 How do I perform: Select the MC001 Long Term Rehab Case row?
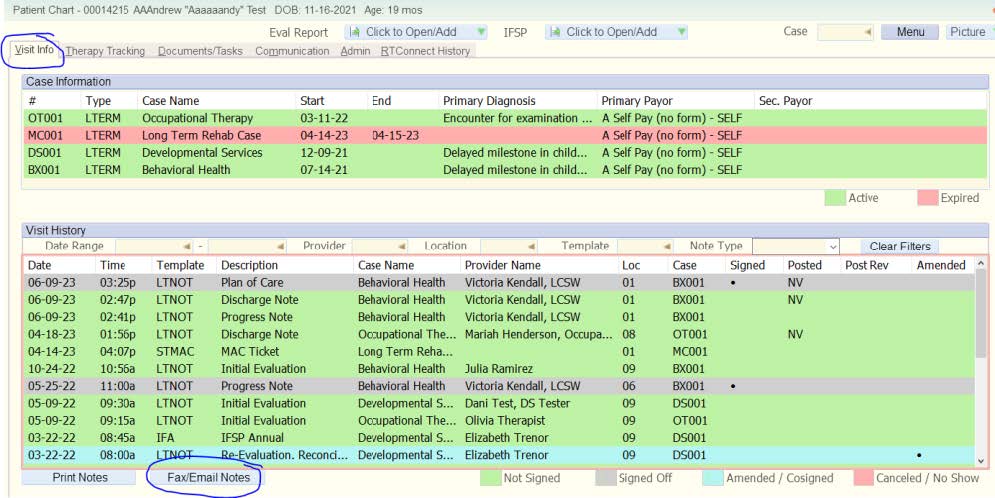click(x=200, y=135)
